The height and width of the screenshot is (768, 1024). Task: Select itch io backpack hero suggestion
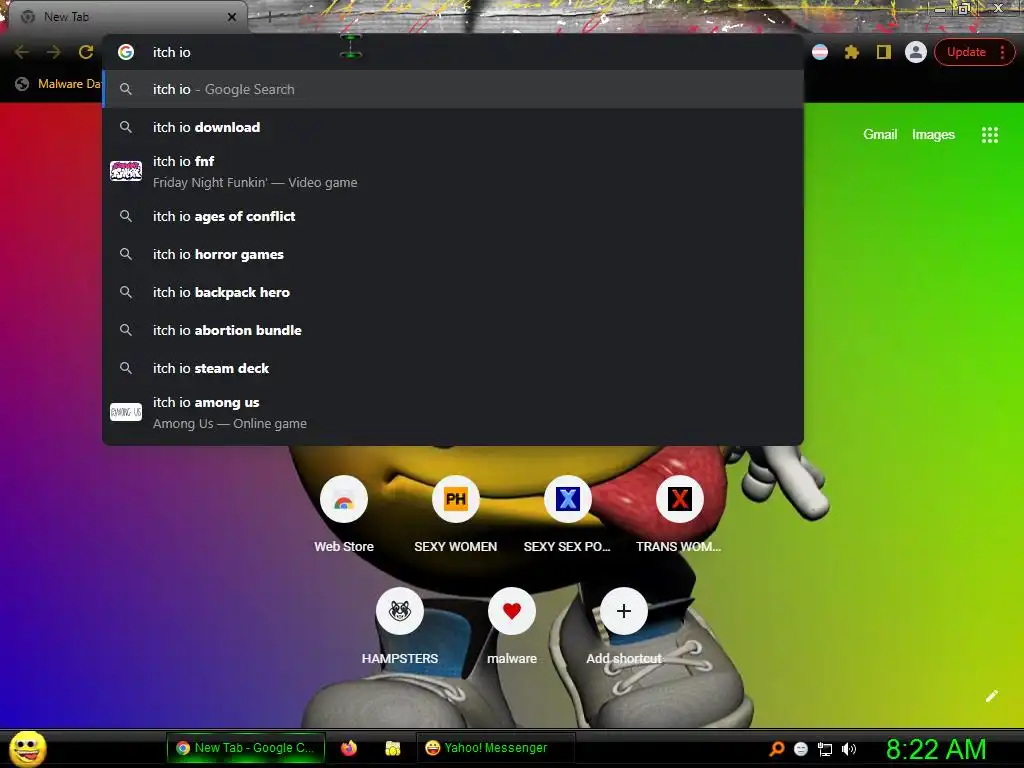pyautogui.click(x=453, y=292)
